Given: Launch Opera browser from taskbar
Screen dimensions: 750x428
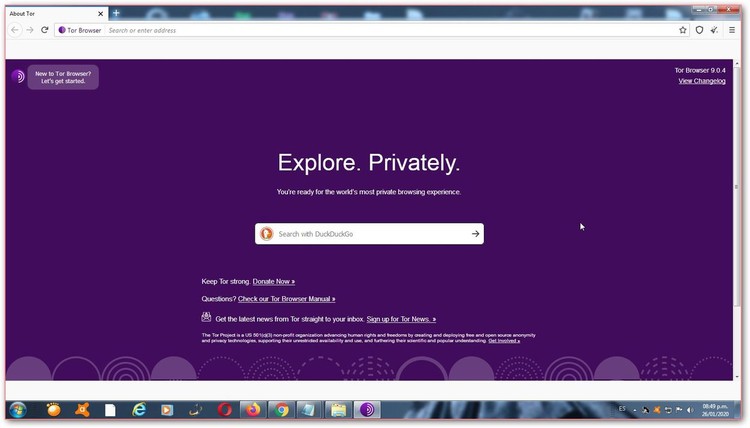Looking at the screenshot, I should click(x=224, y=410).
